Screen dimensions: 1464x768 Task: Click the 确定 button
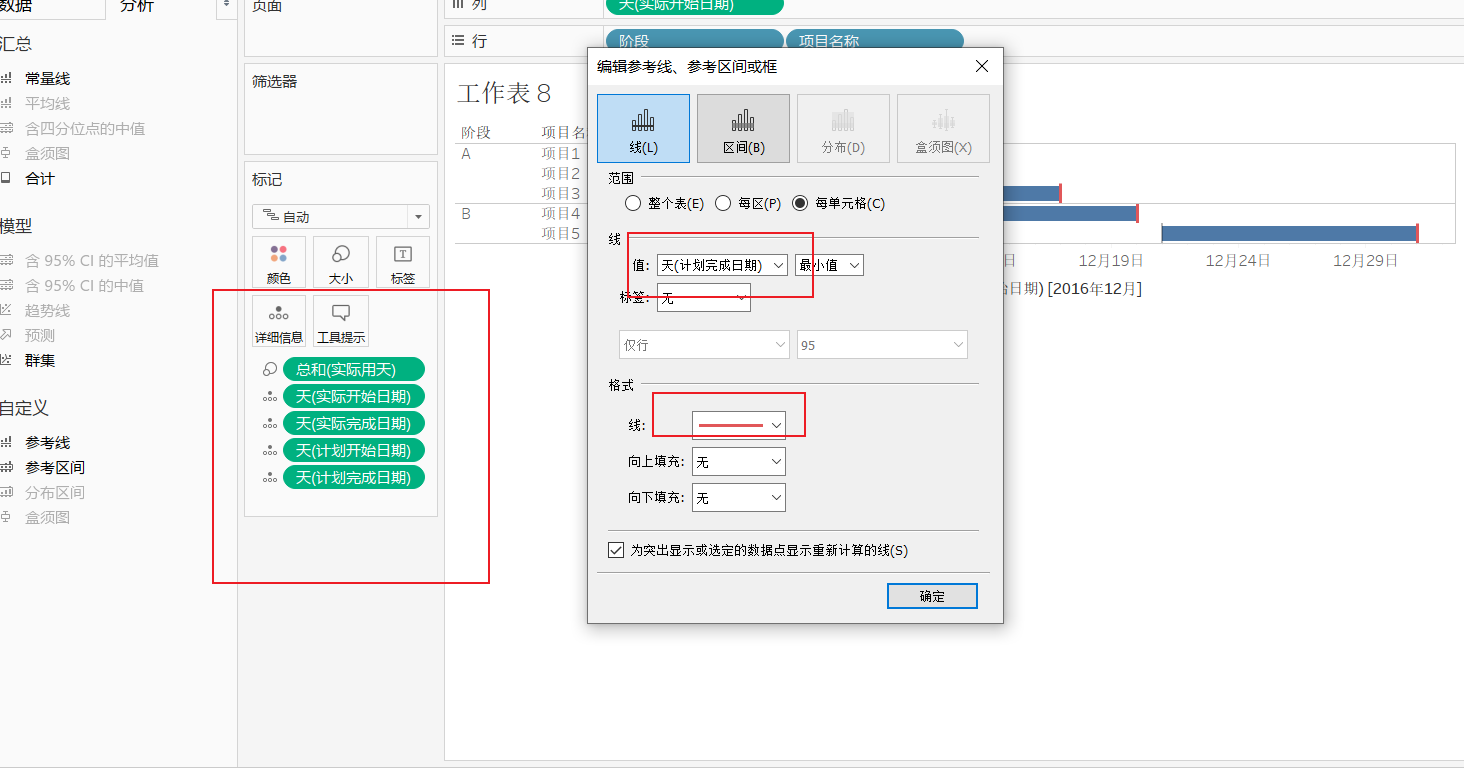(x=932, y=596)
